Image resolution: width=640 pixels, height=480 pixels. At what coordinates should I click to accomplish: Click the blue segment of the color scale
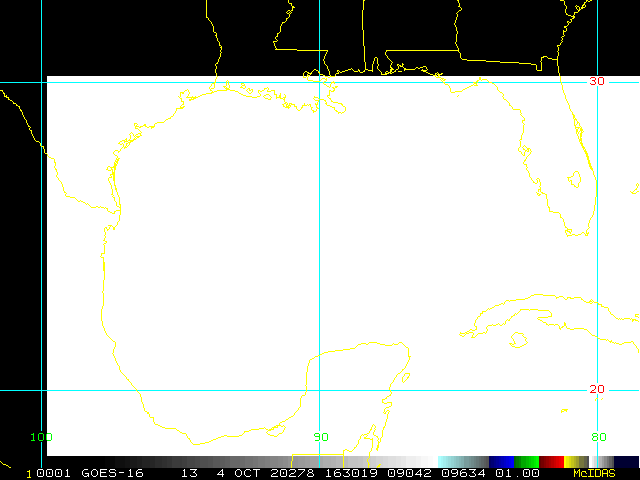pos(501,461)
